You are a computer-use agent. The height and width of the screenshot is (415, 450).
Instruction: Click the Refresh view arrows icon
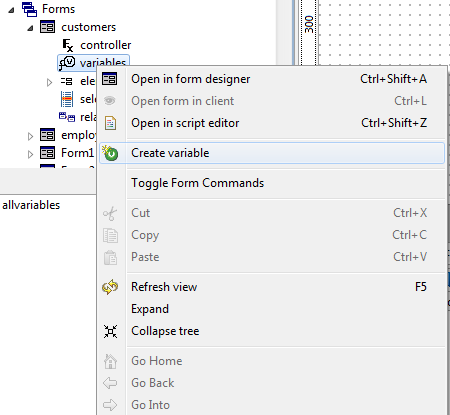click(110, 287)
